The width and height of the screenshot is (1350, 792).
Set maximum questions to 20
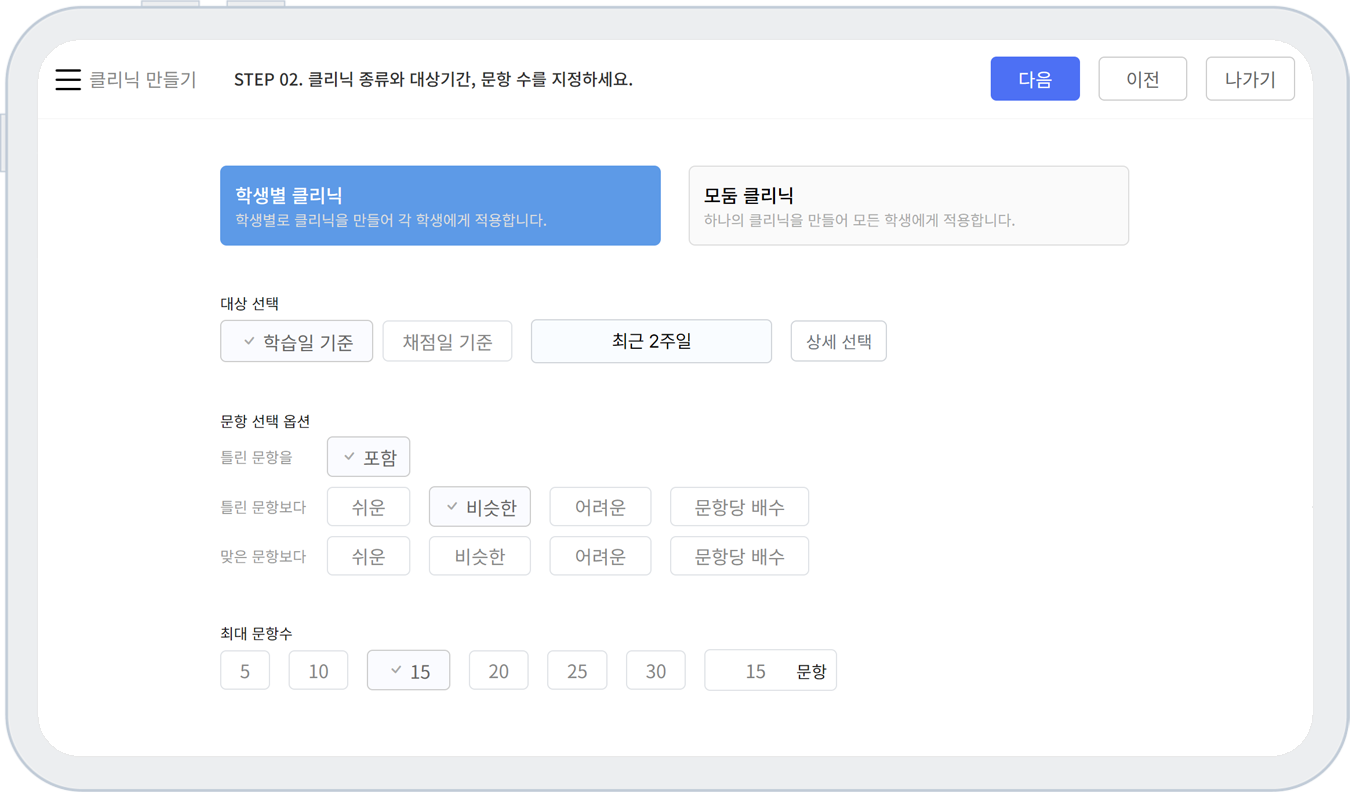[499, 671]
